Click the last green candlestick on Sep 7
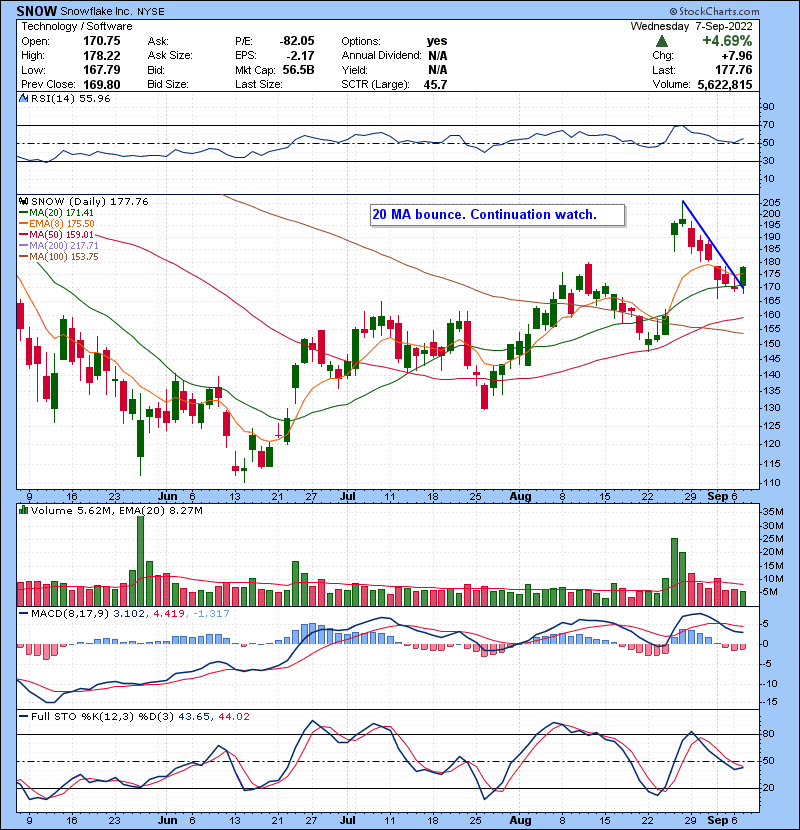800x830 pixels. tap(743, 276)
